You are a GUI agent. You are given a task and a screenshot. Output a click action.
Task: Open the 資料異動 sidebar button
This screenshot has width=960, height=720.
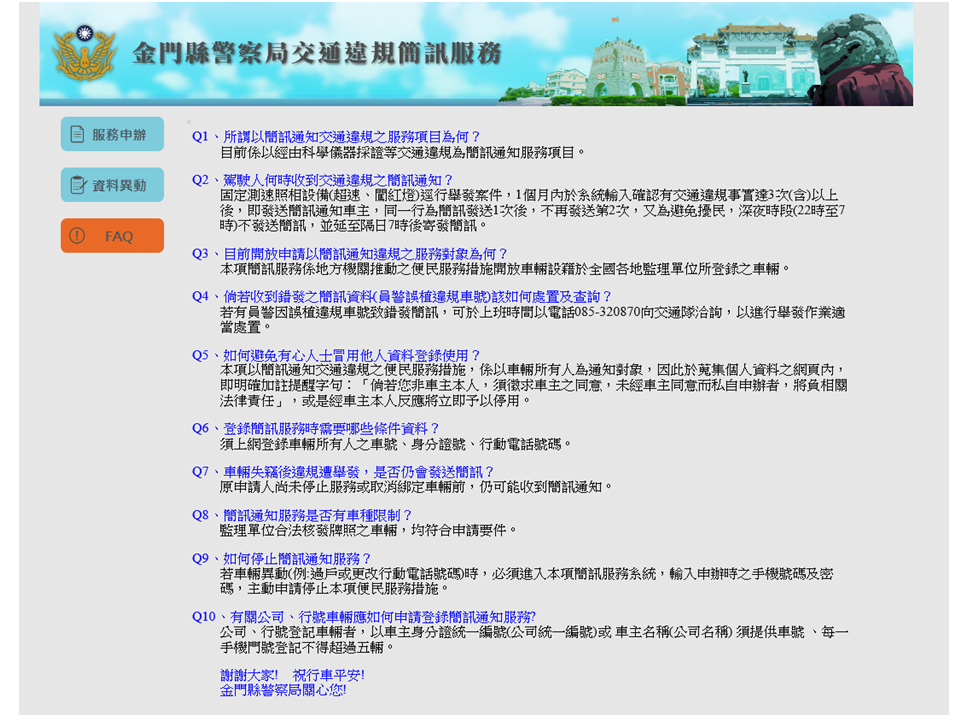(x=112, y=185)
